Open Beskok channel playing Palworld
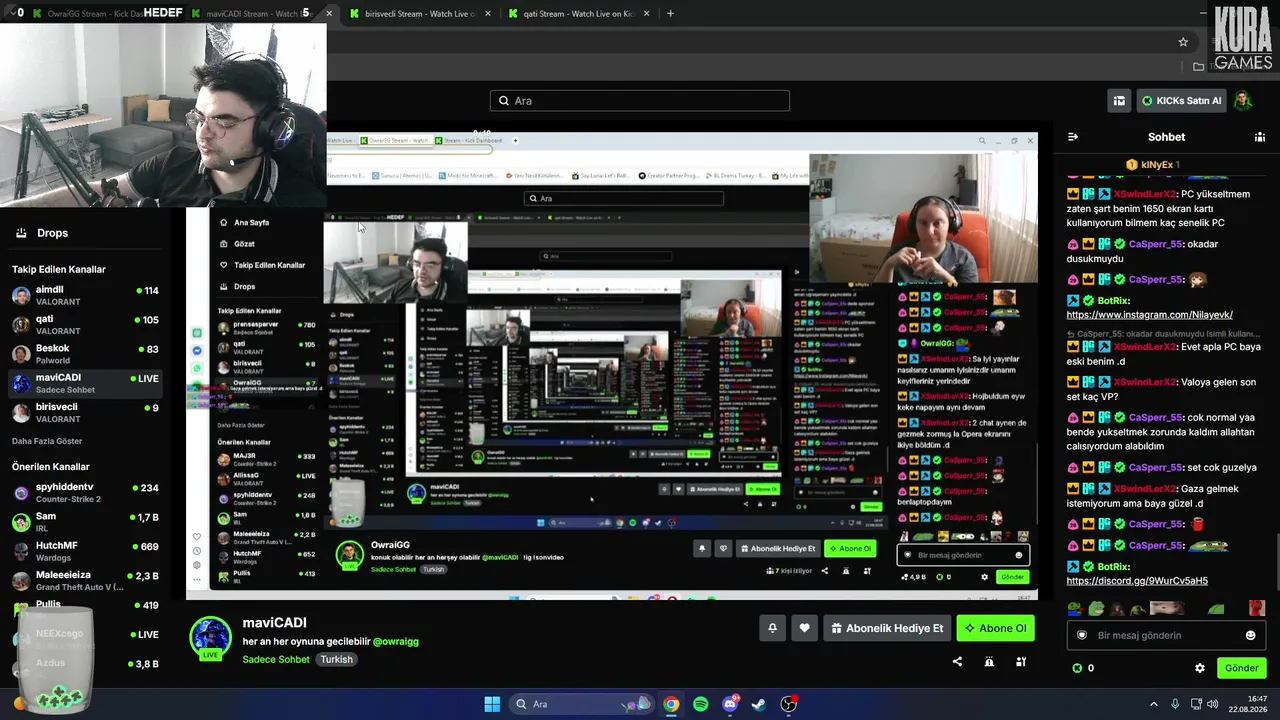This screenshot has height=720, width=1280. click(85, 354)
